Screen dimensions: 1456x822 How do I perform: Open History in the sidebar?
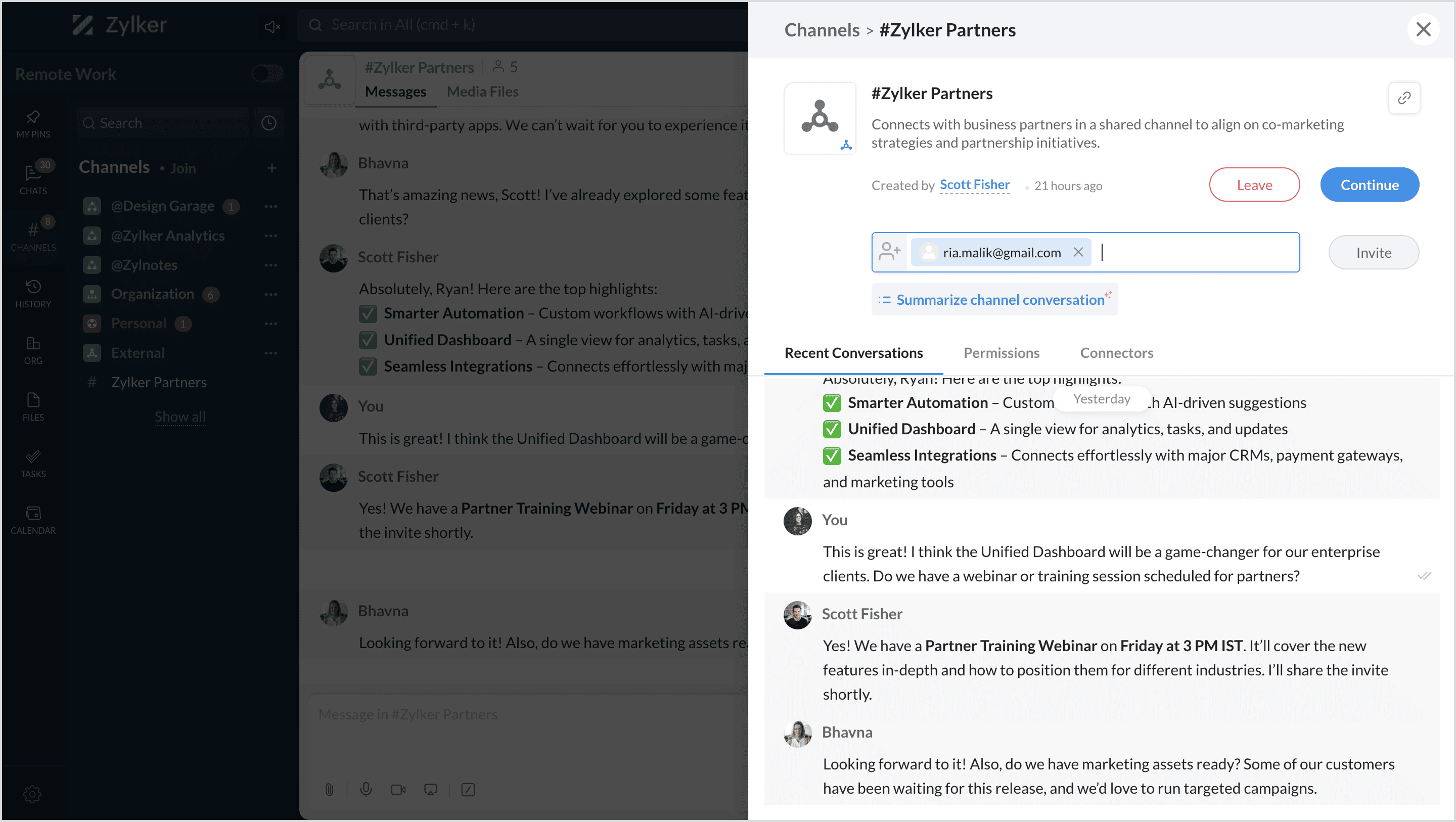tap(33, 293)
